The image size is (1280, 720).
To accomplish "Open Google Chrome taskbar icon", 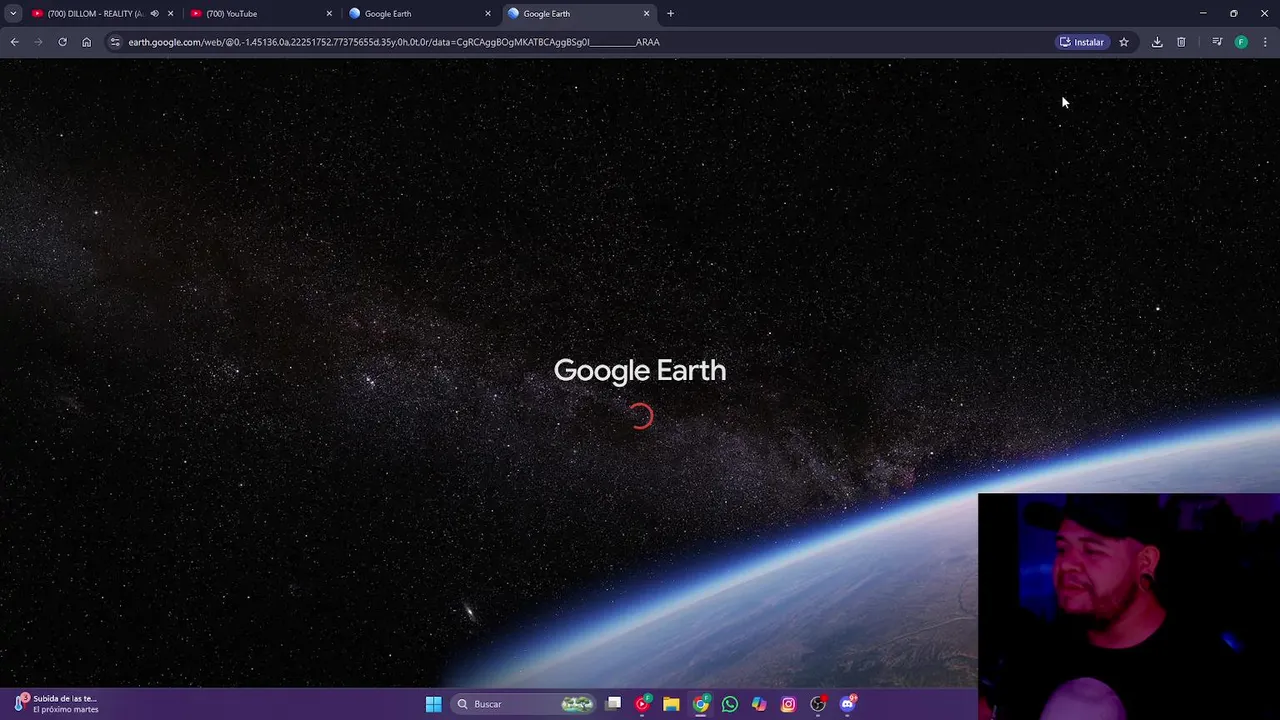I will 701,704.
